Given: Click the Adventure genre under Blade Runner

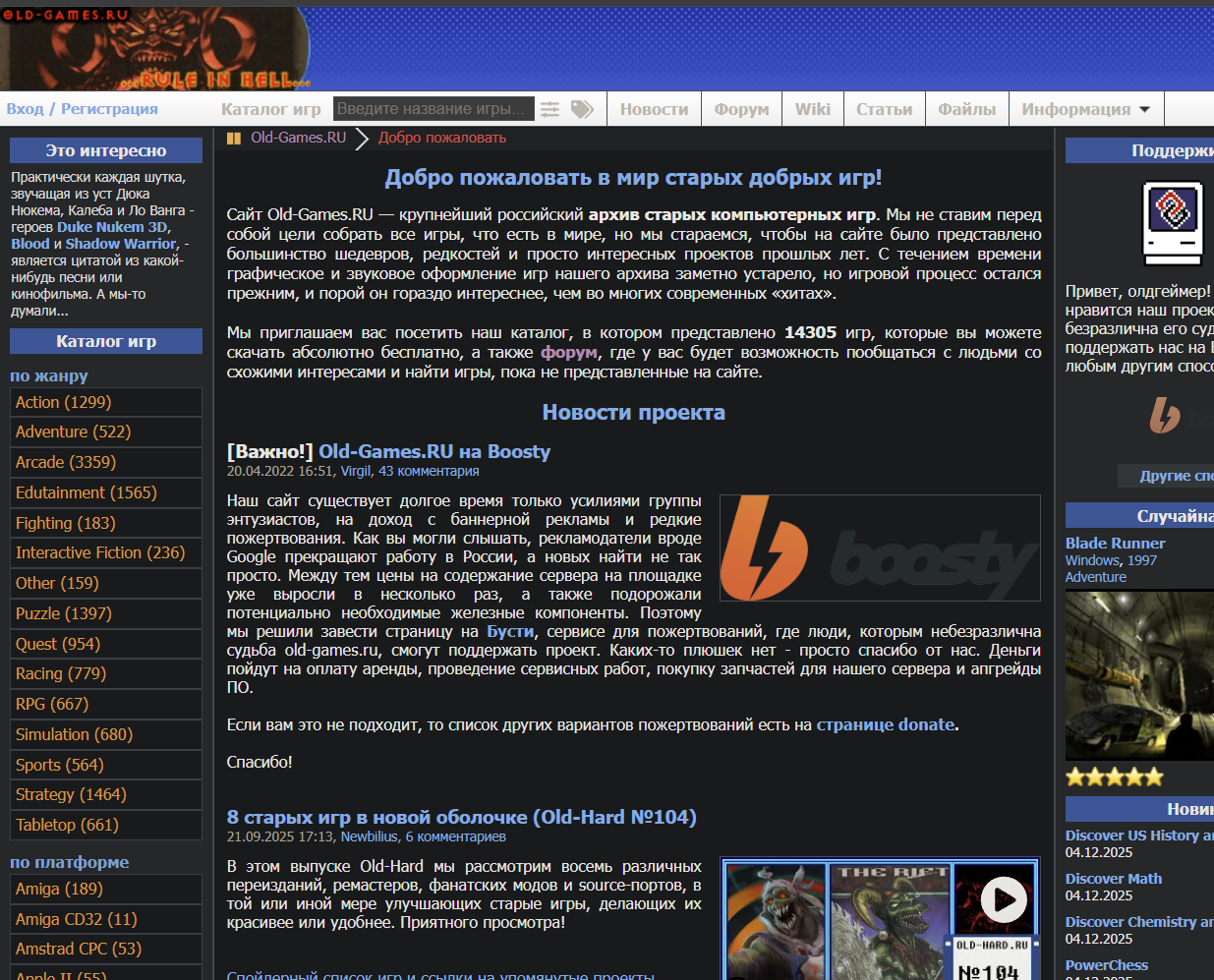Looking at the screenshot, I should (1096, 577).
